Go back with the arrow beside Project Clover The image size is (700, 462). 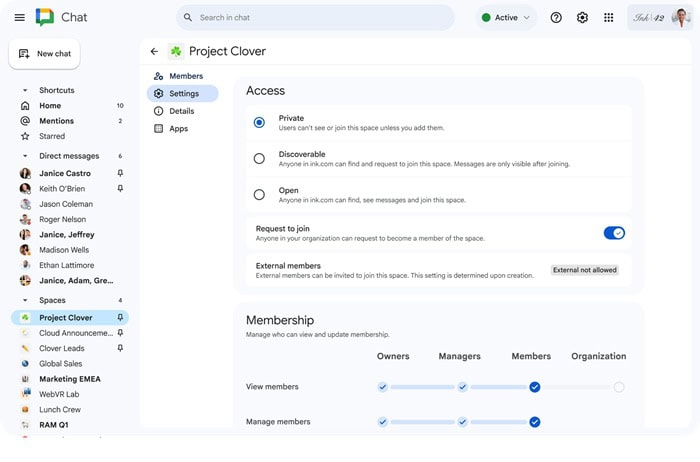point(154,51)
